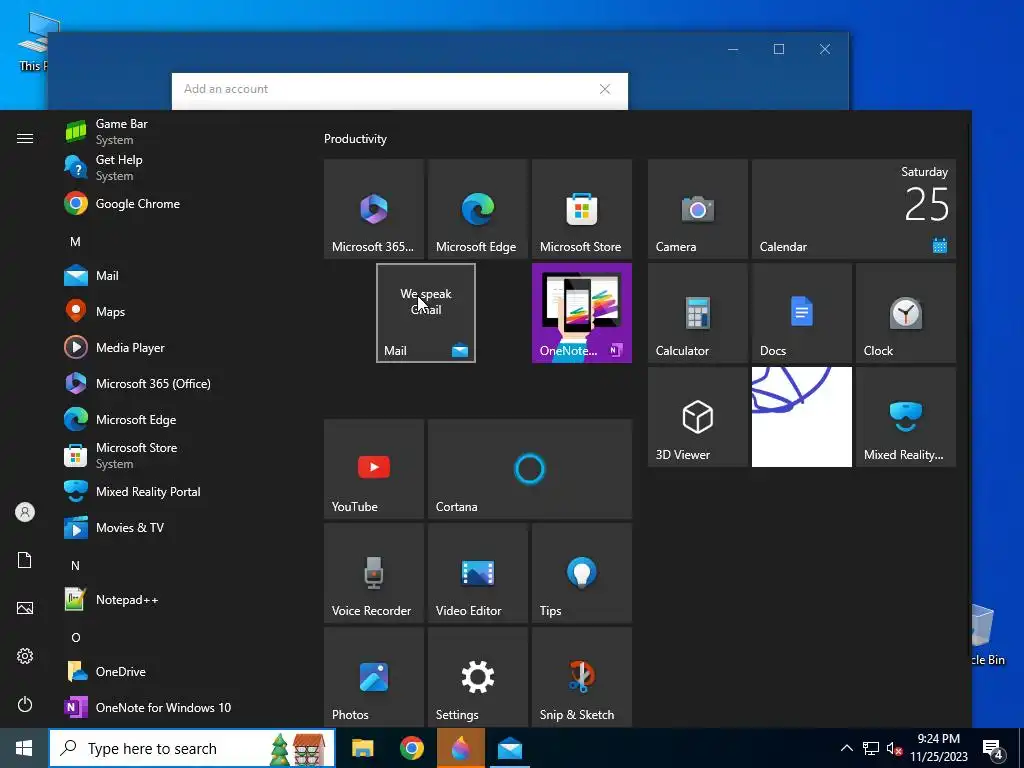Open the Microsoft Store tile
Screen dimensions: 1024x768
click(x=581, y=209)
